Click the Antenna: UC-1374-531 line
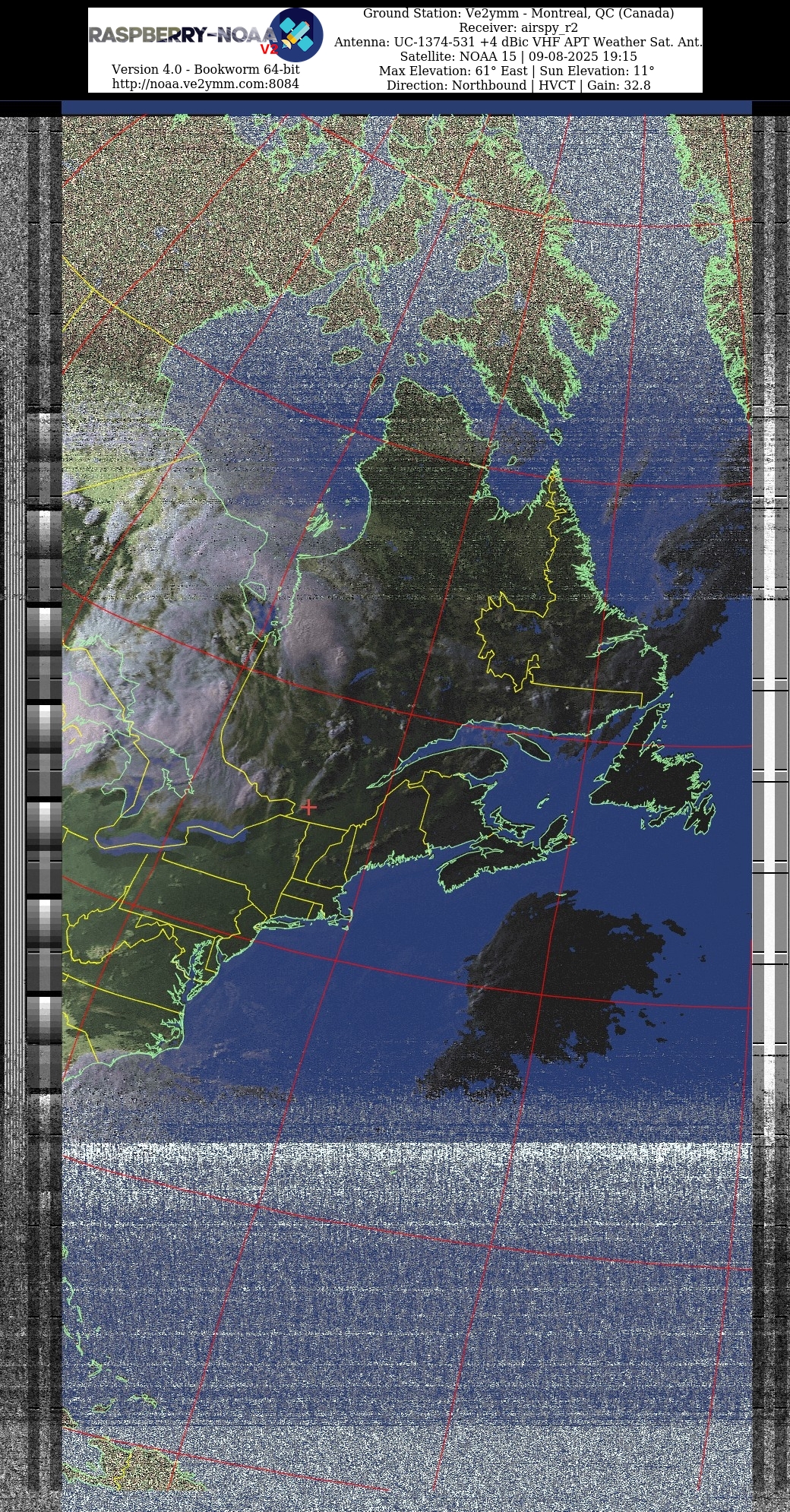 click(518, 43)
